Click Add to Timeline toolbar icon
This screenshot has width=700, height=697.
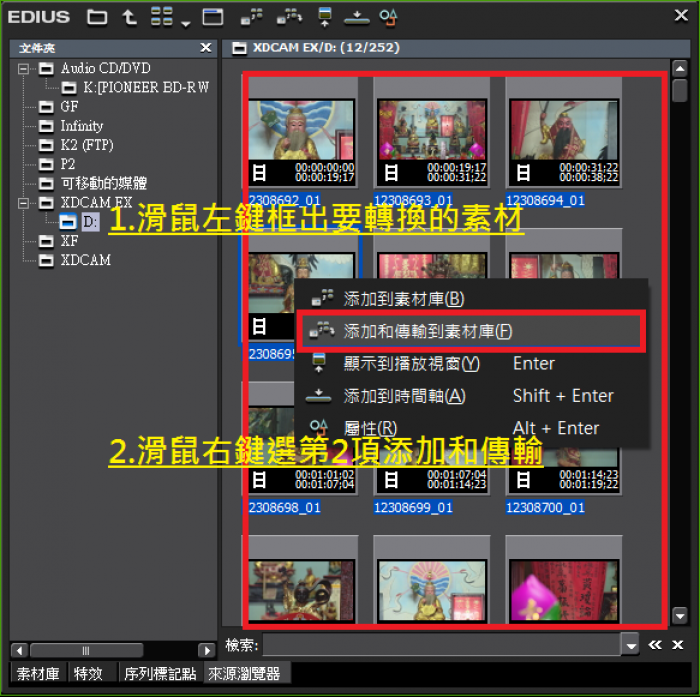(x=355, y=17)
